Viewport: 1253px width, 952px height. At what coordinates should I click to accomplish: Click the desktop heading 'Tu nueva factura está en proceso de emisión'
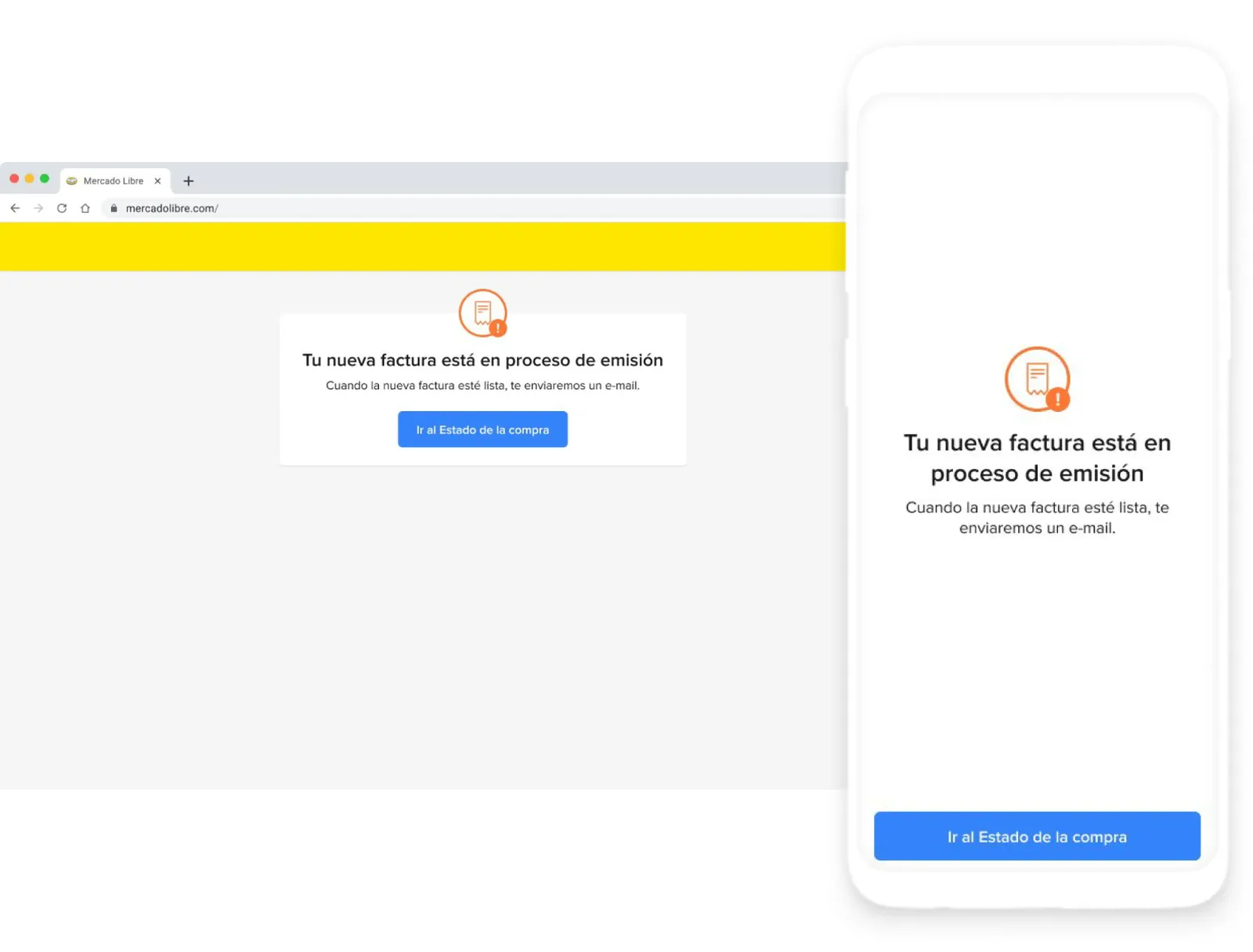(x=482, y=360)
